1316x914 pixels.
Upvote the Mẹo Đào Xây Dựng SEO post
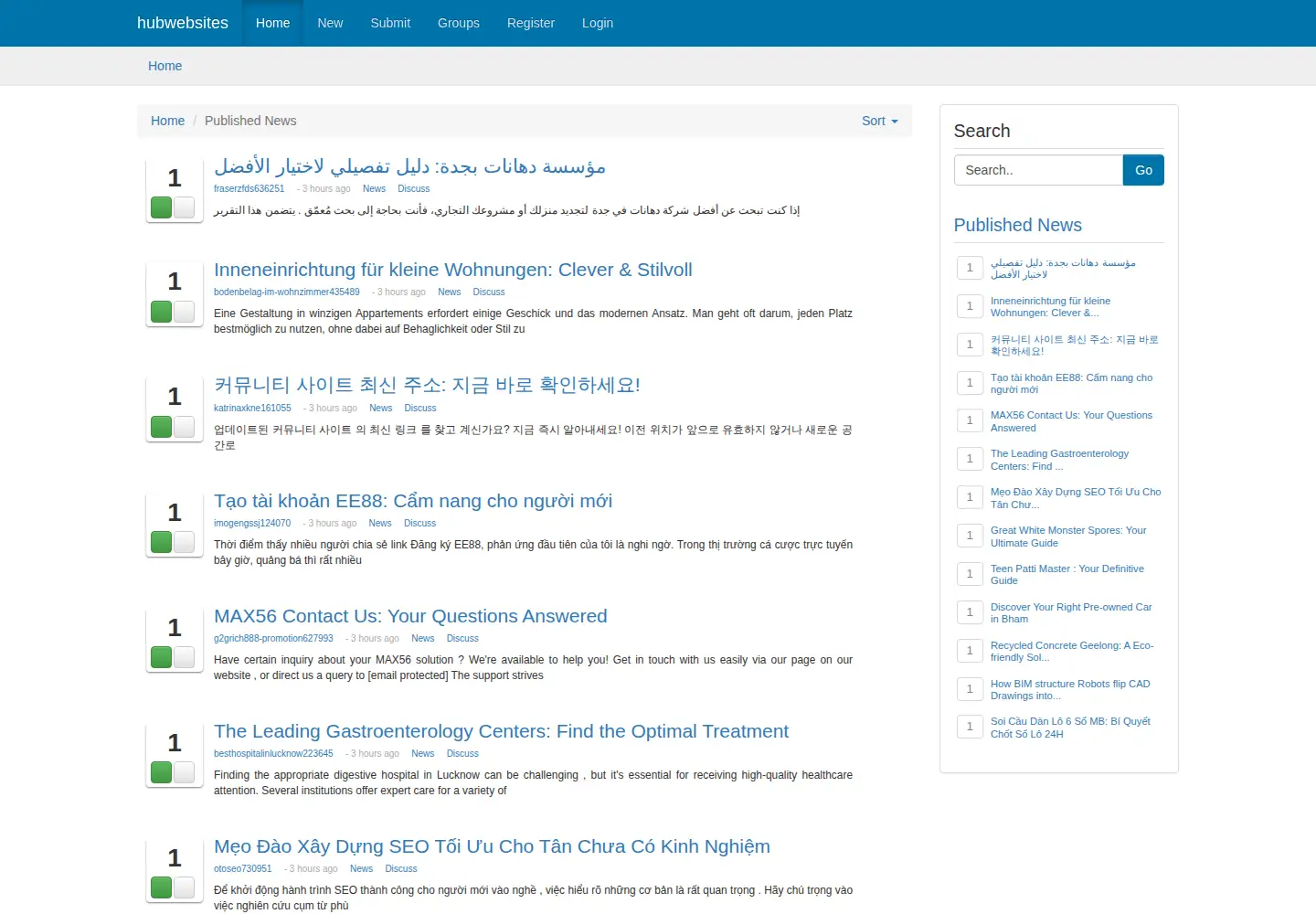pyautogui.click(x=162, y=887)
